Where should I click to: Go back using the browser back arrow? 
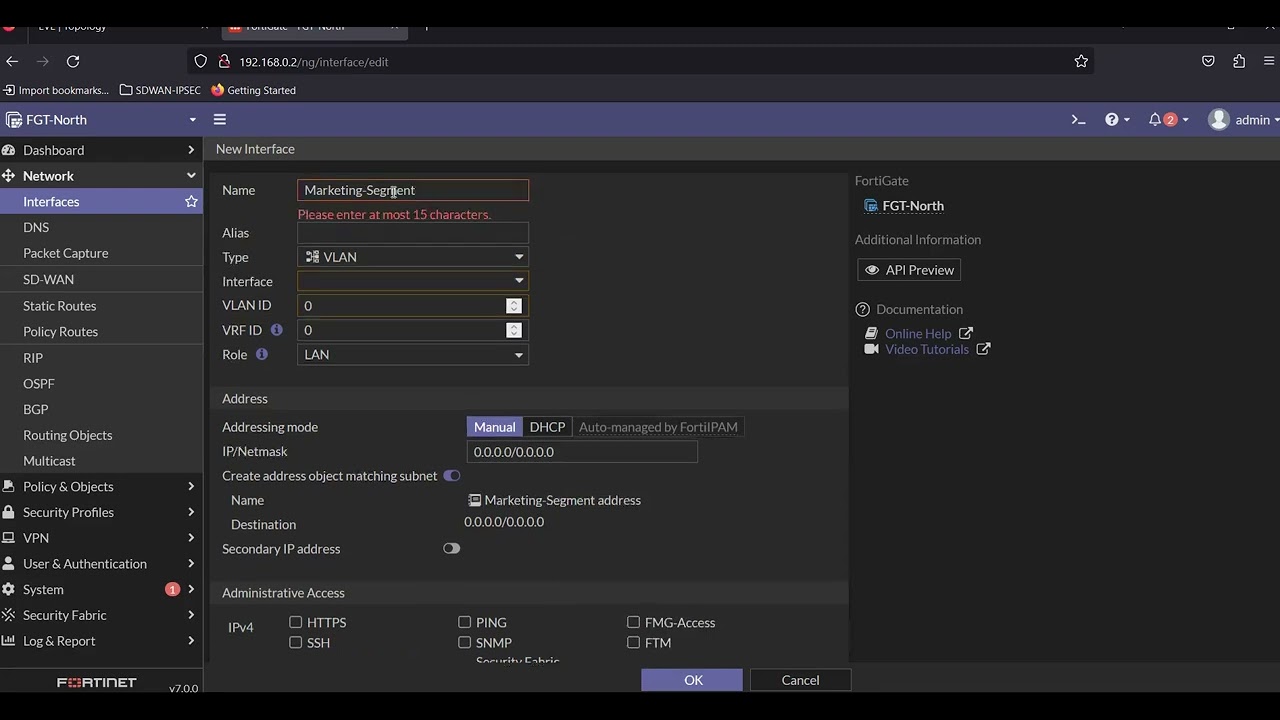(x=12, y=62)
